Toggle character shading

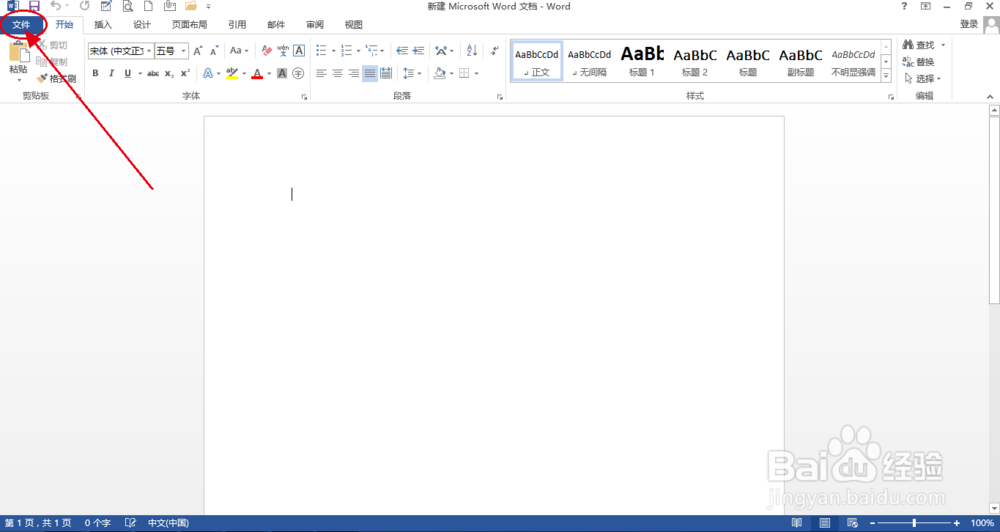tap(282, 73)
